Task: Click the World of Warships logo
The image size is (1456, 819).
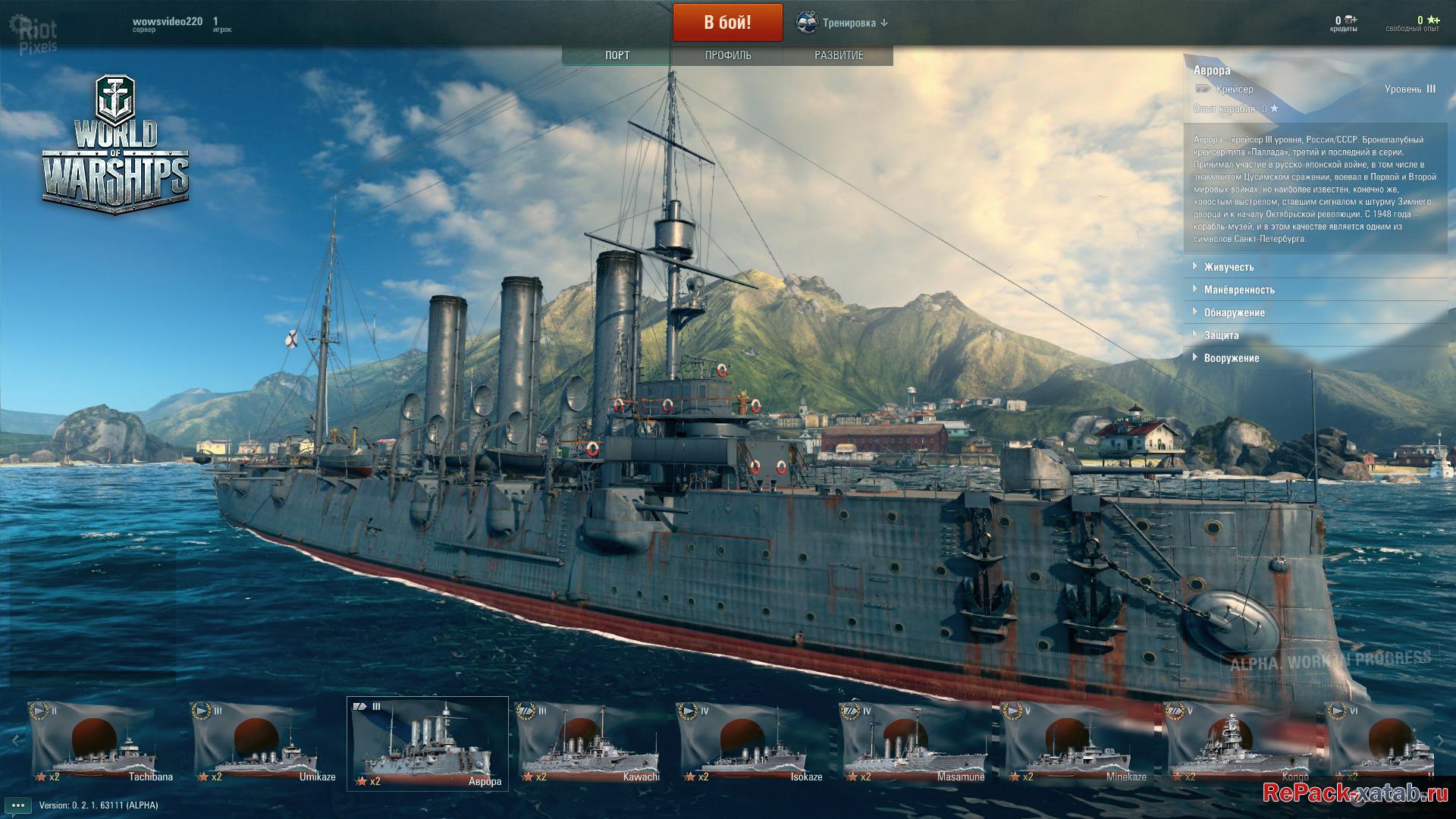Action: [116, 144]
